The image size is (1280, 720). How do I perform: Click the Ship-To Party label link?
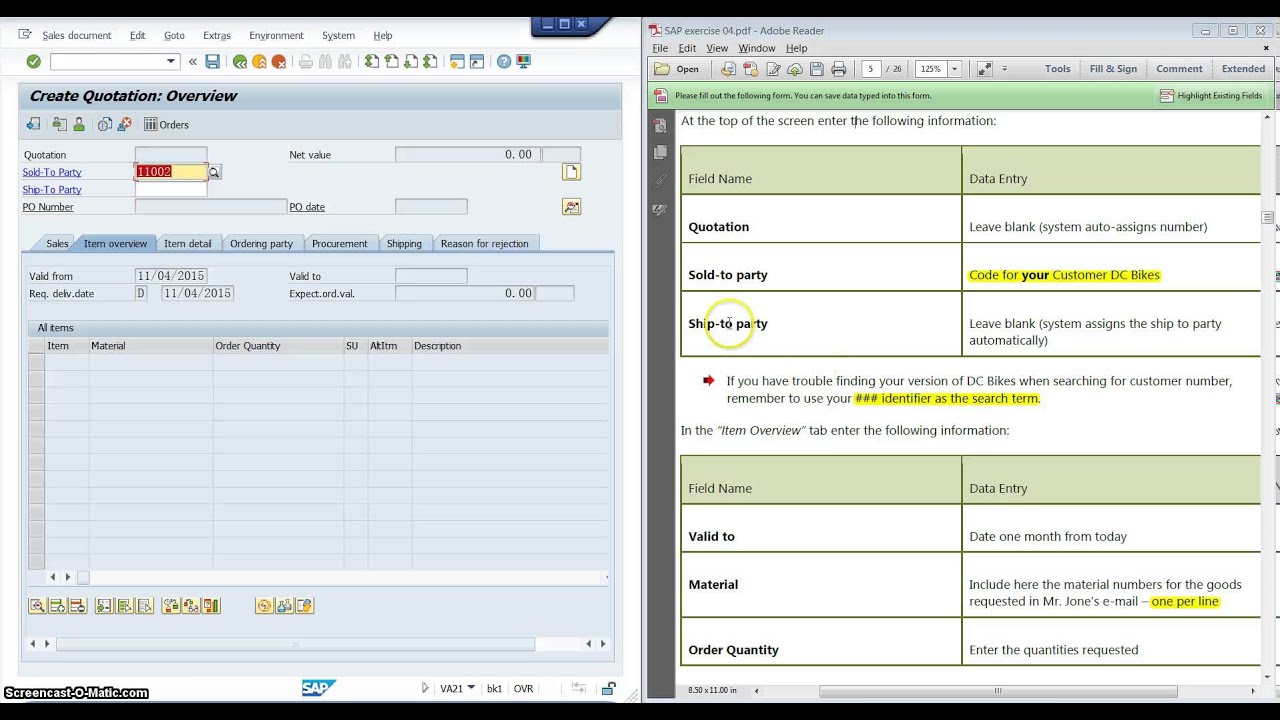pyautogui.click(x=52, y=190)
